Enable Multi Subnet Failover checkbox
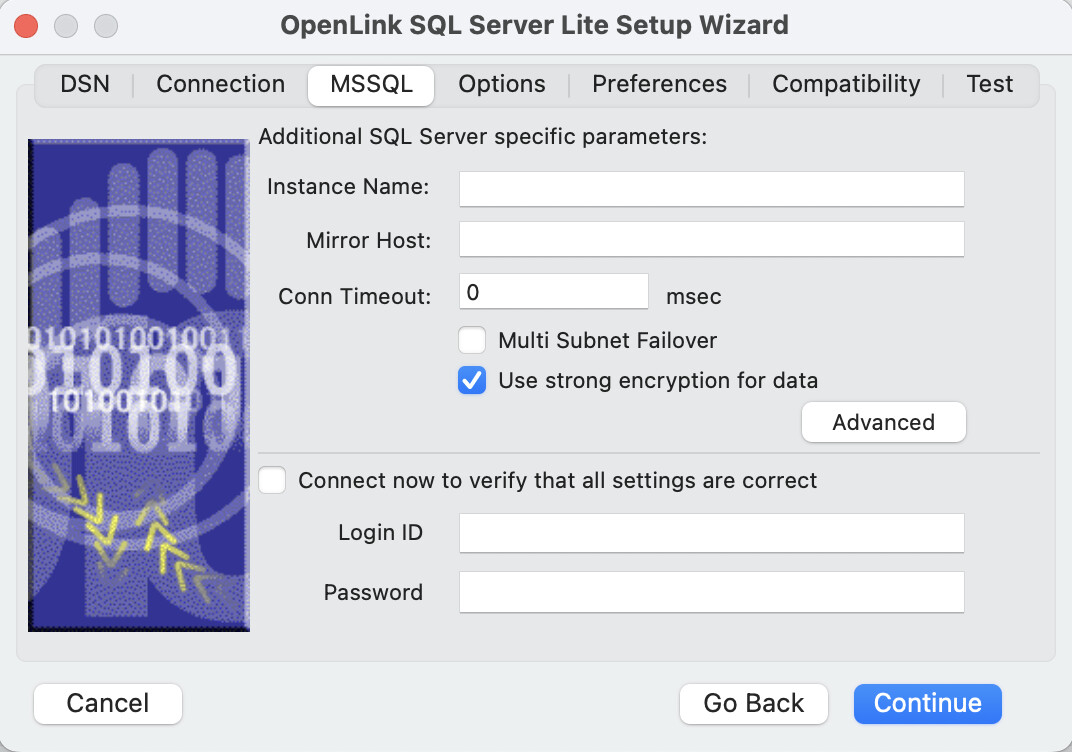This screenshot has width=1072, height=752. (472, 341)
